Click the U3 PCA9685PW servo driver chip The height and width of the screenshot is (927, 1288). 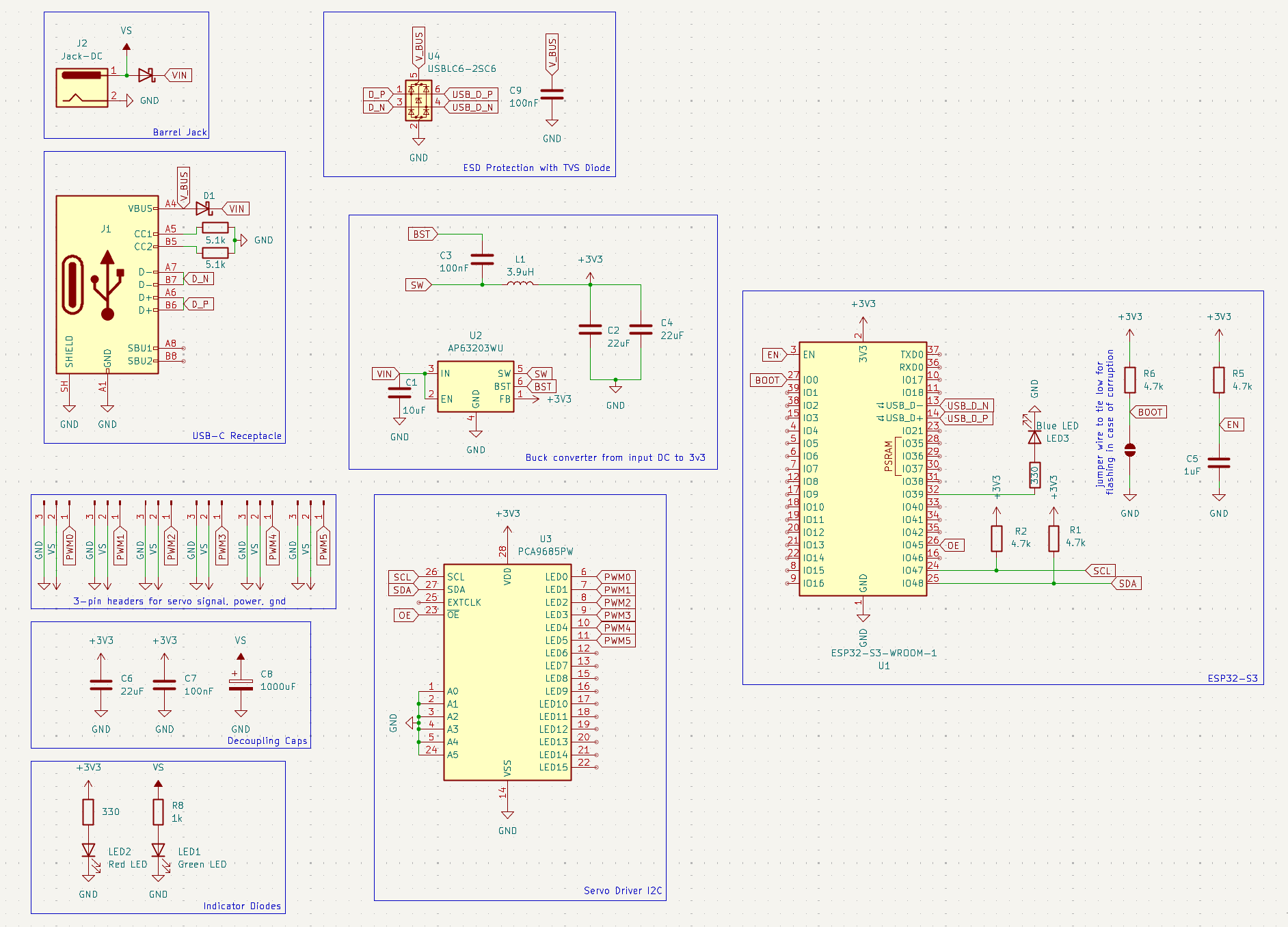coord(507,672)
